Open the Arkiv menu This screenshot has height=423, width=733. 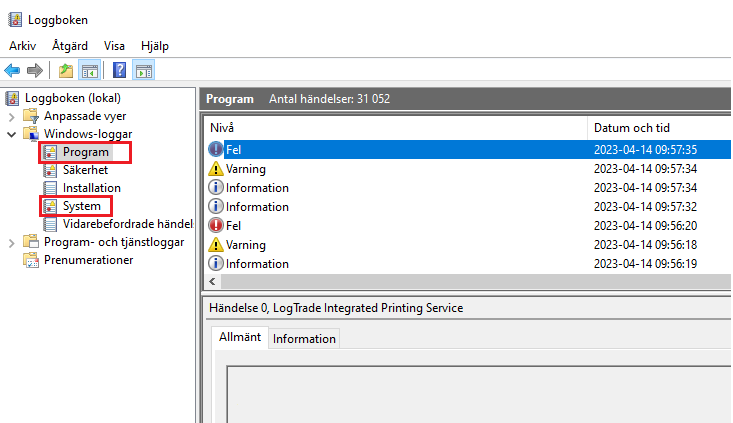(22, 46)
